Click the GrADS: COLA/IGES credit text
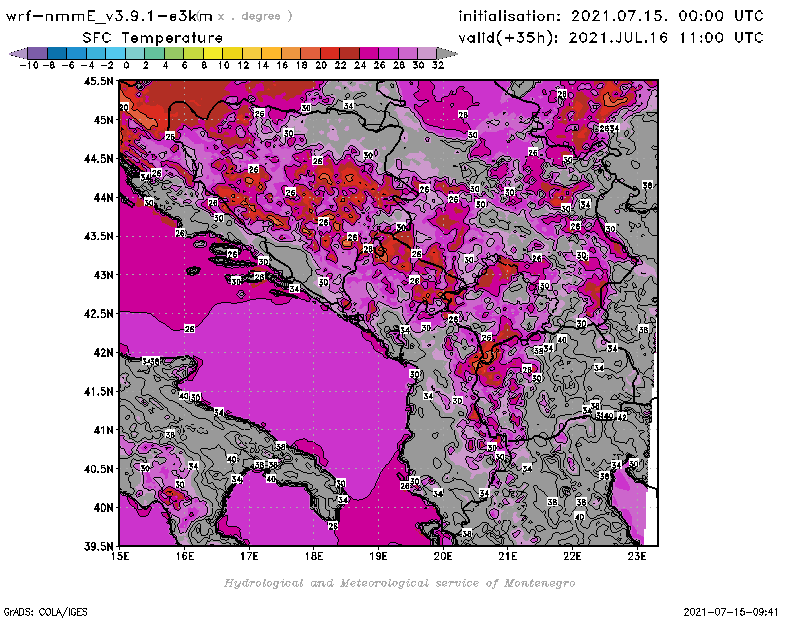800x618 pixels. click(46, 611)
